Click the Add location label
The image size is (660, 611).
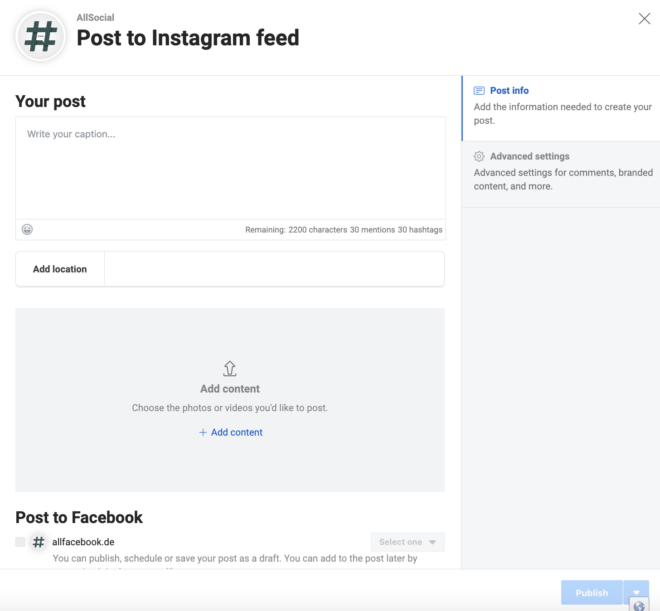pos(60,269)
